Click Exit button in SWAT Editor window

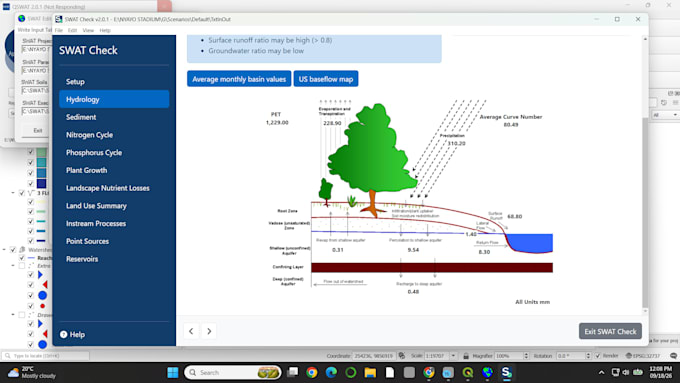38,131
